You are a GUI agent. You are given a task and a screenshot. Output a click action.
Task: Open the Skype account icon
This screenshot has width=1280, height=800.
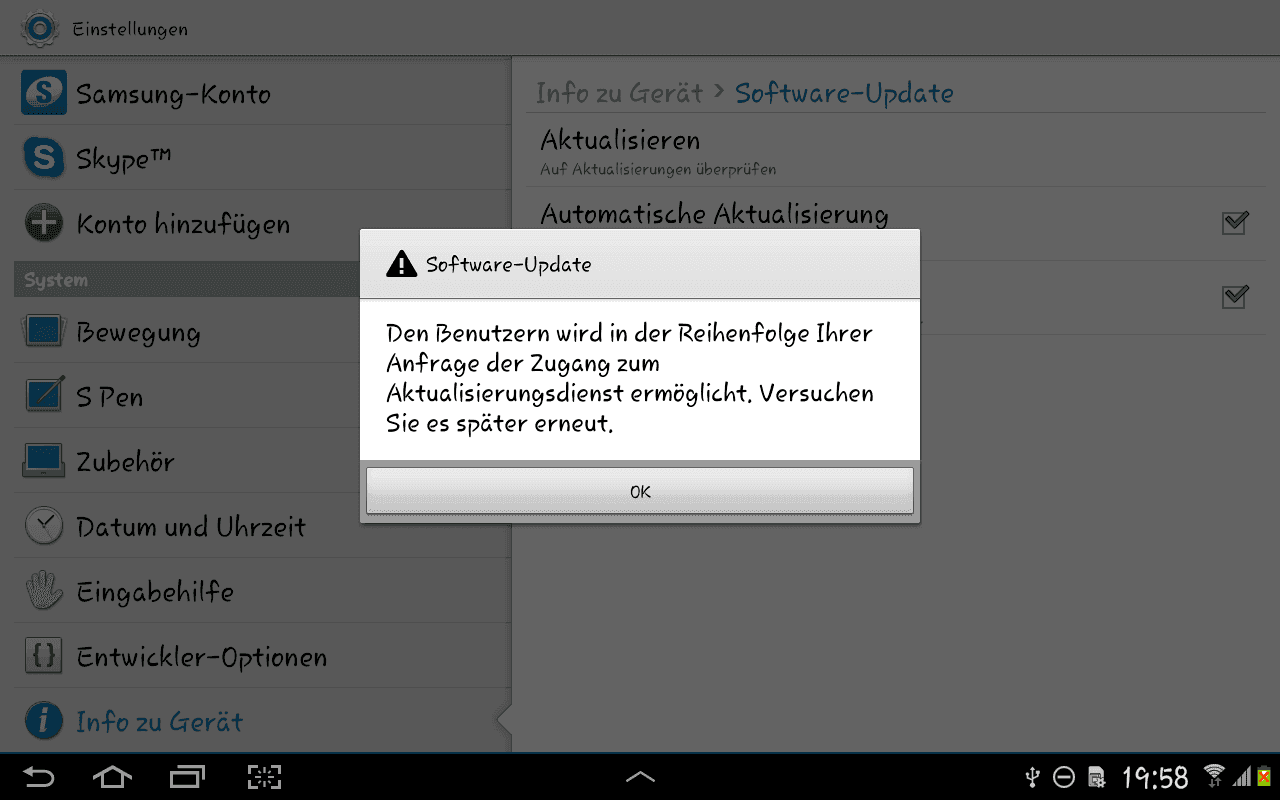coord(43,158)
